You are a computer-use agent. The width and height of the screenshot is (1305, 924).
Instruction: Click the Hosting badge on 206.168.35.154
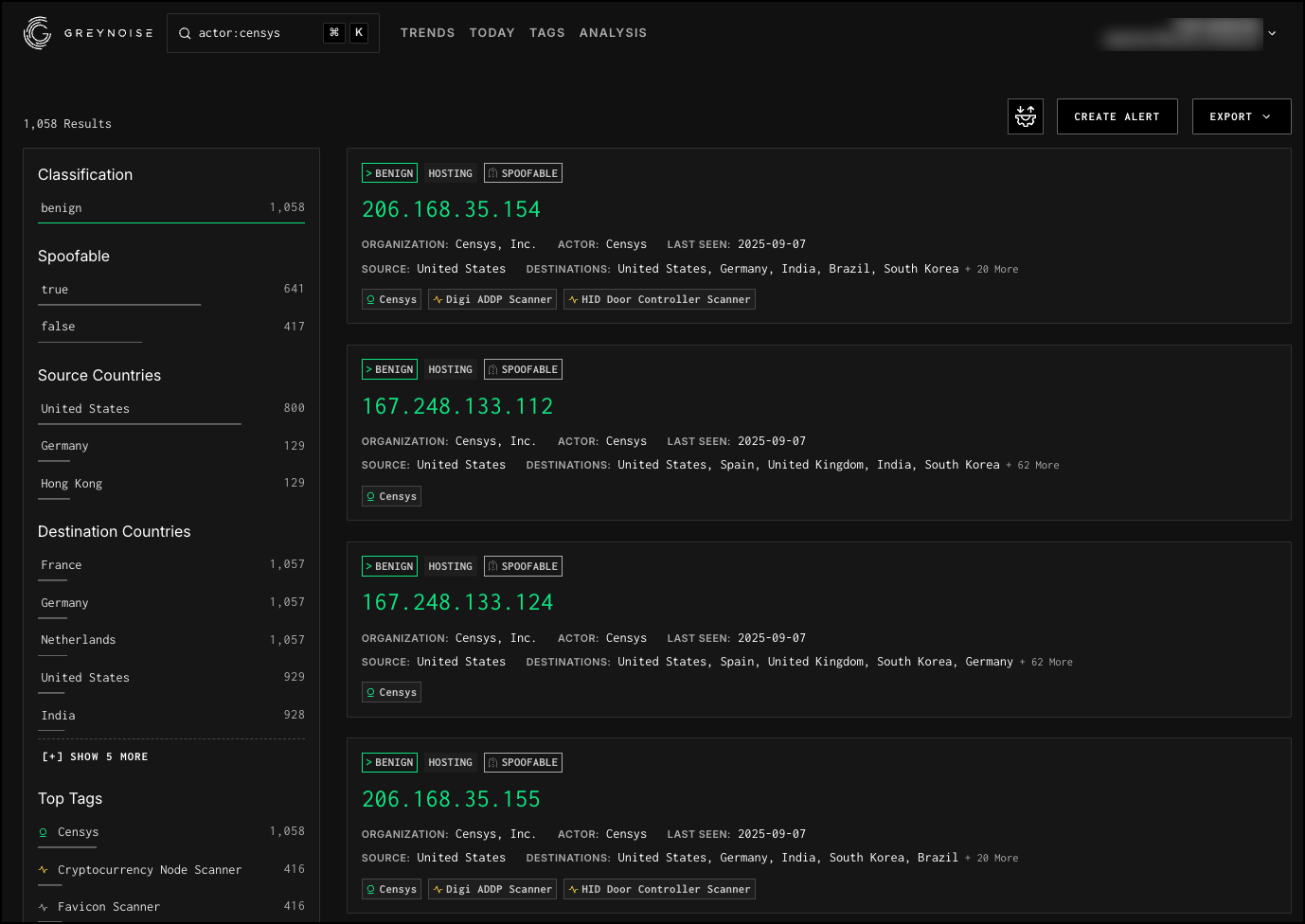pyautogui.click(x=450, y=173)
